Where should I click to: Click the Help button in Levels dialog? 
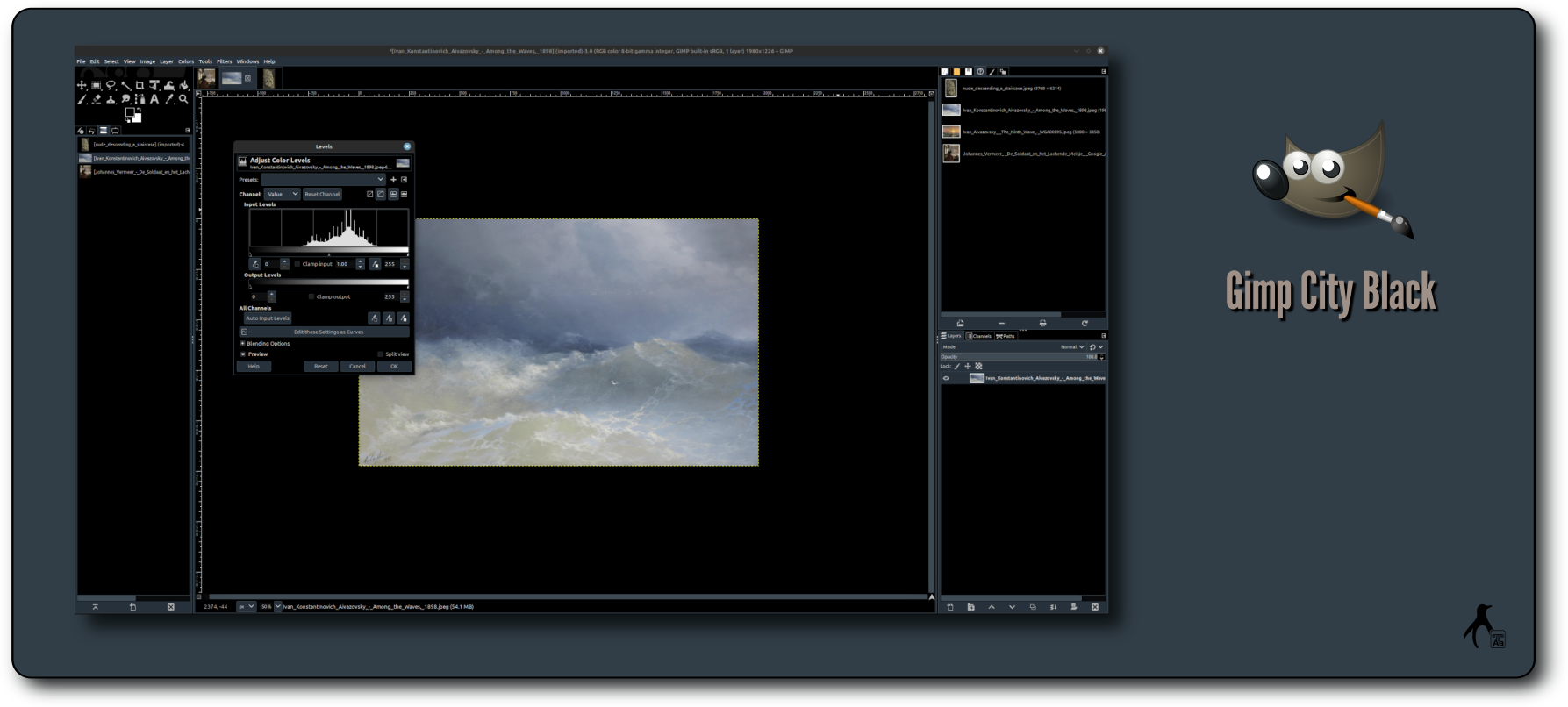pos(254,367)
